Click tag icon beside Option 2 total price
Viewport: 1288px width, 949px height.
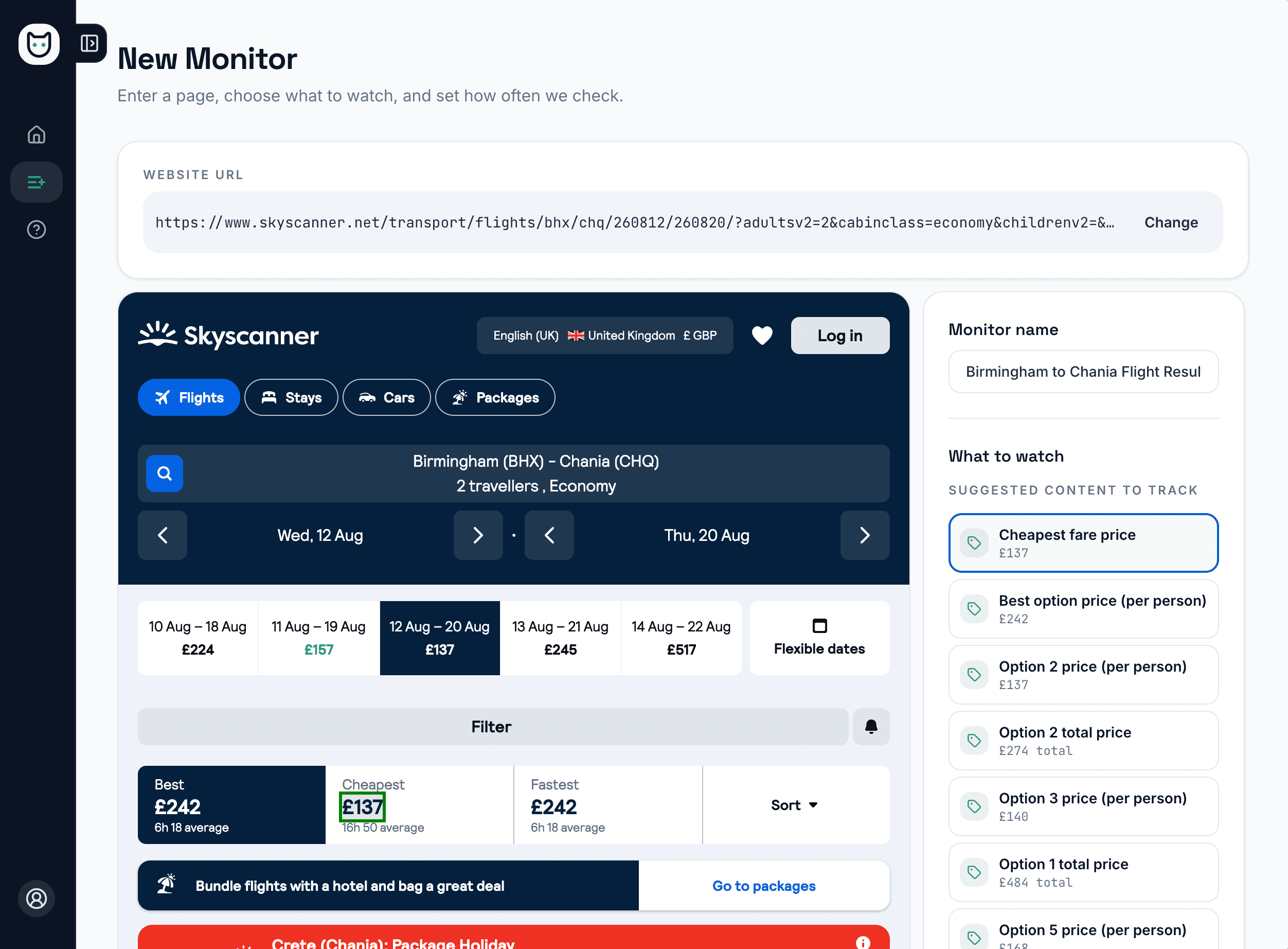pos(974,741)
